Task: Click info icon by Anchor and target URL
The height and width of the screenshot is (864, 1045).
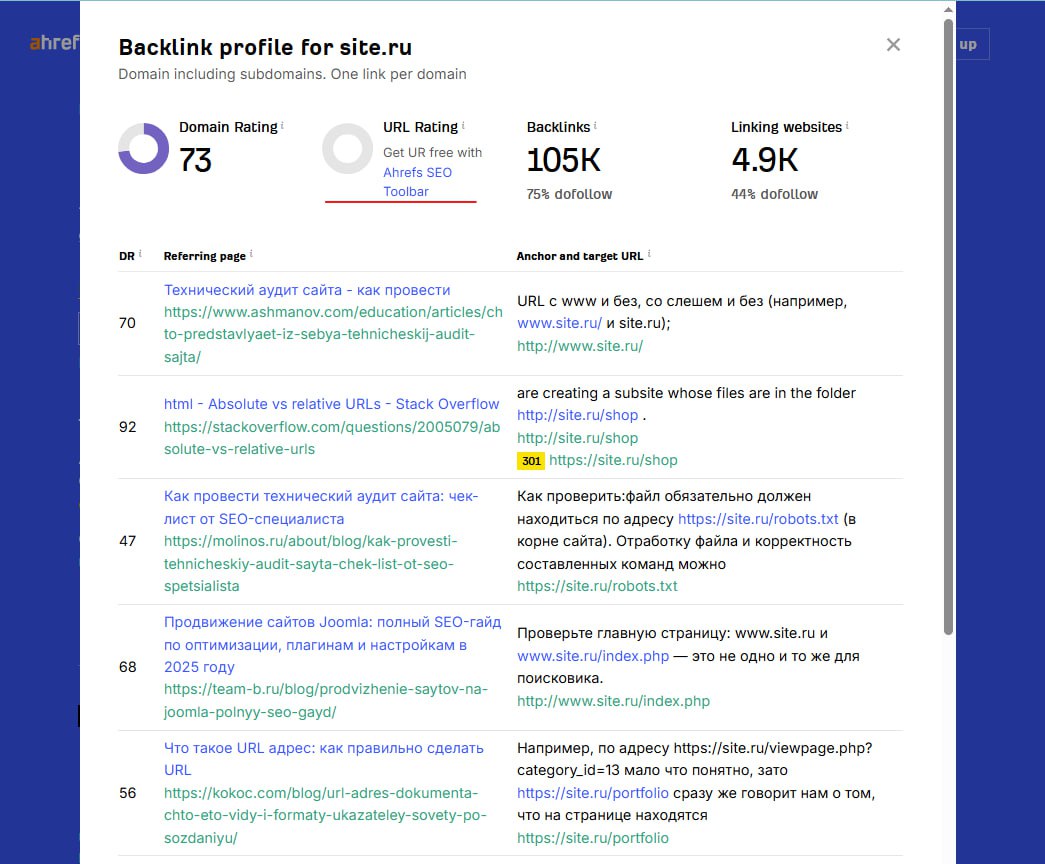Action: [x=649, y=255]
